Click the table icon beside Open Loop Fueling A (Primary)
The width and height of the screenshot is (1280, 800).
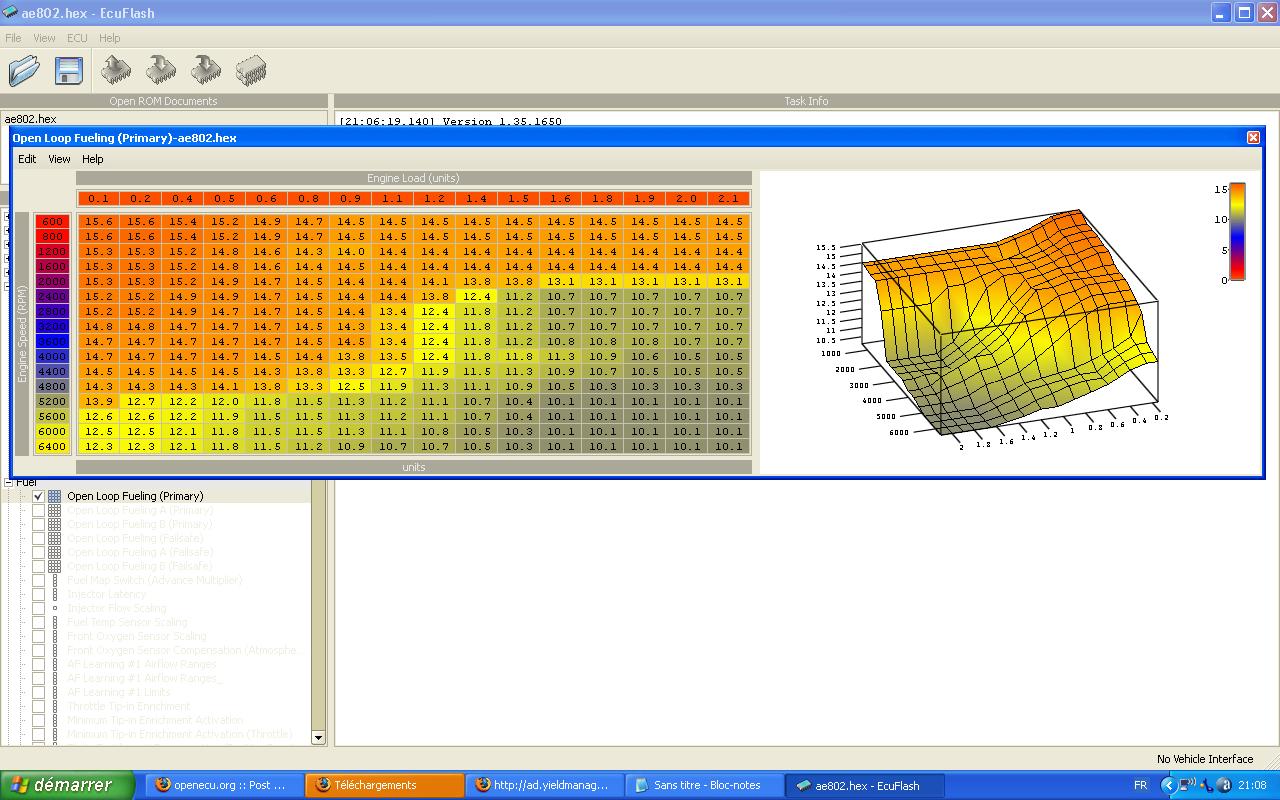point(55,510)
